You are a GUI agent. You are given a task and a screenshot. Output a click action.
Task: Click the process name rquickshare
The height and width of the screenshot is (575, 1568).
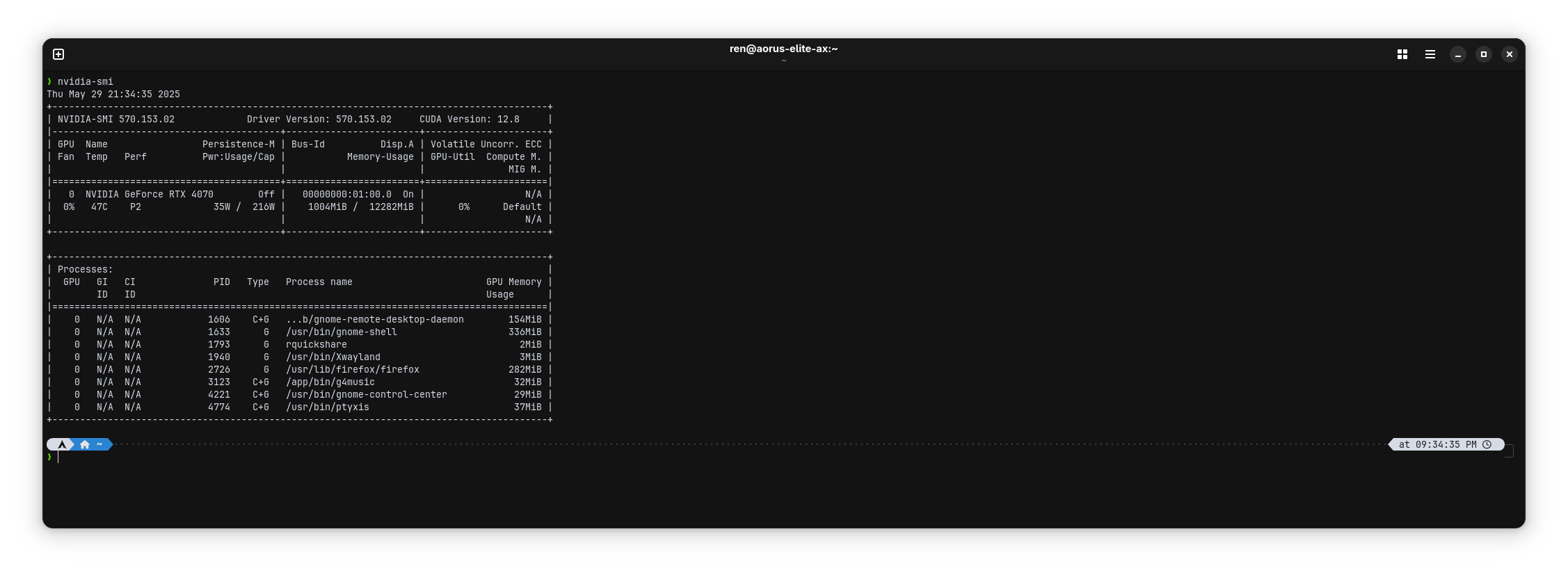click(x=317, y=344)
